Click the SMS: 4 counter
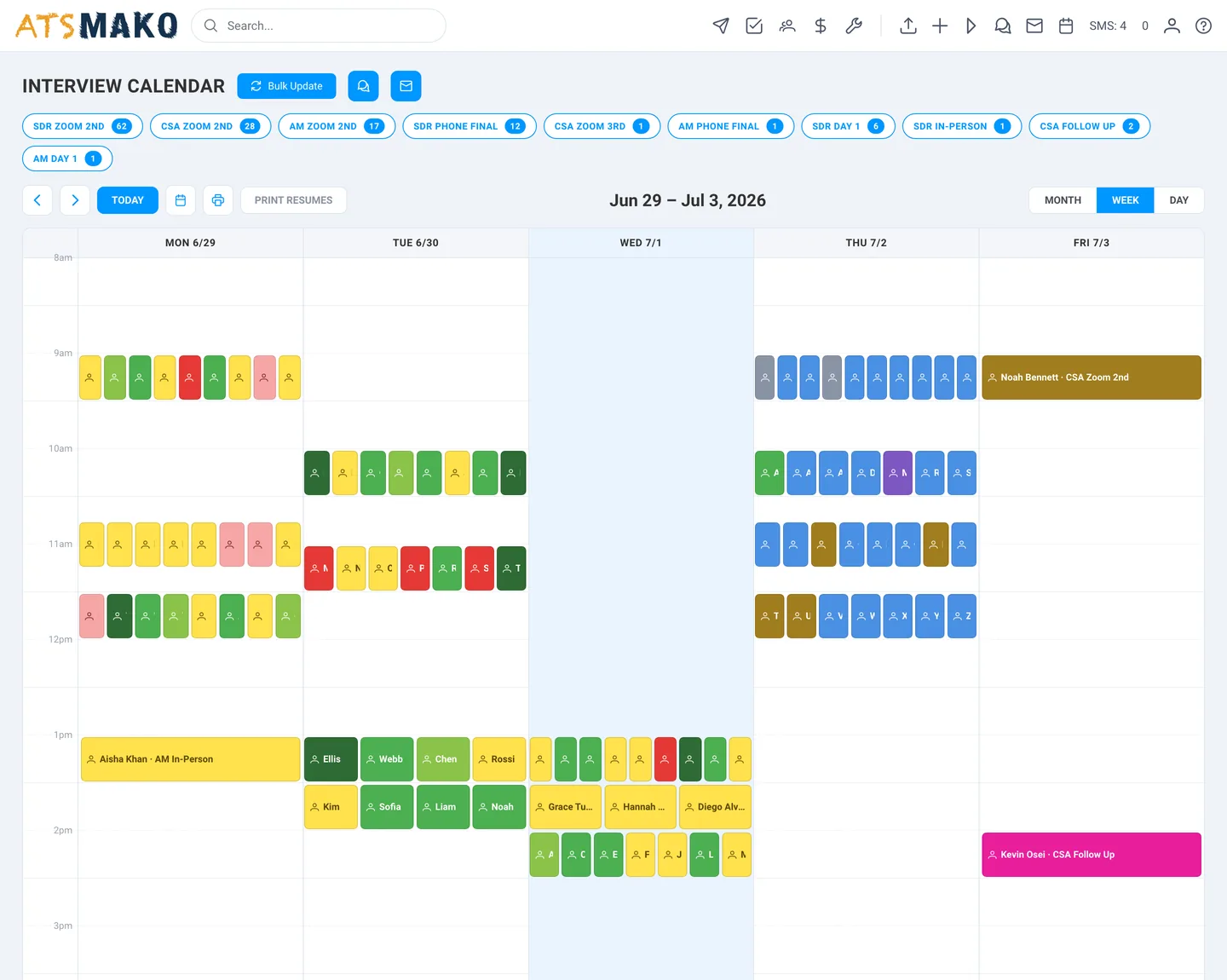1227x980 pixels. point(1108,26)
